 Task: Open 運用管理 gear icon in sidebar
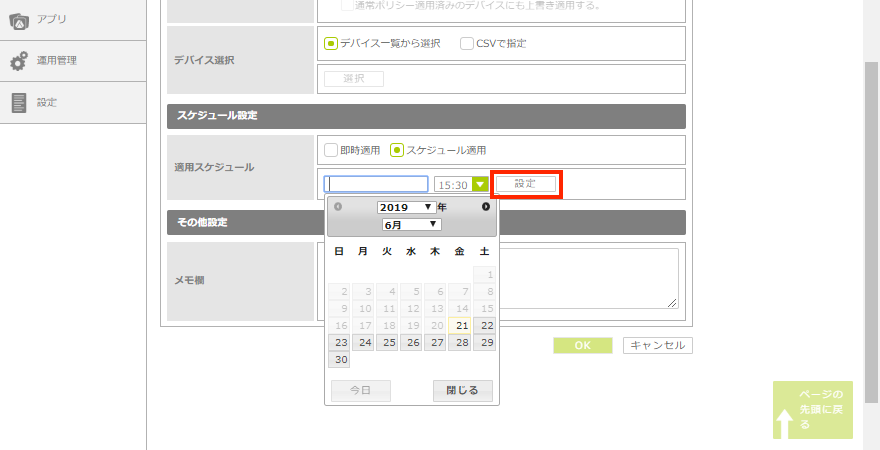19,61
